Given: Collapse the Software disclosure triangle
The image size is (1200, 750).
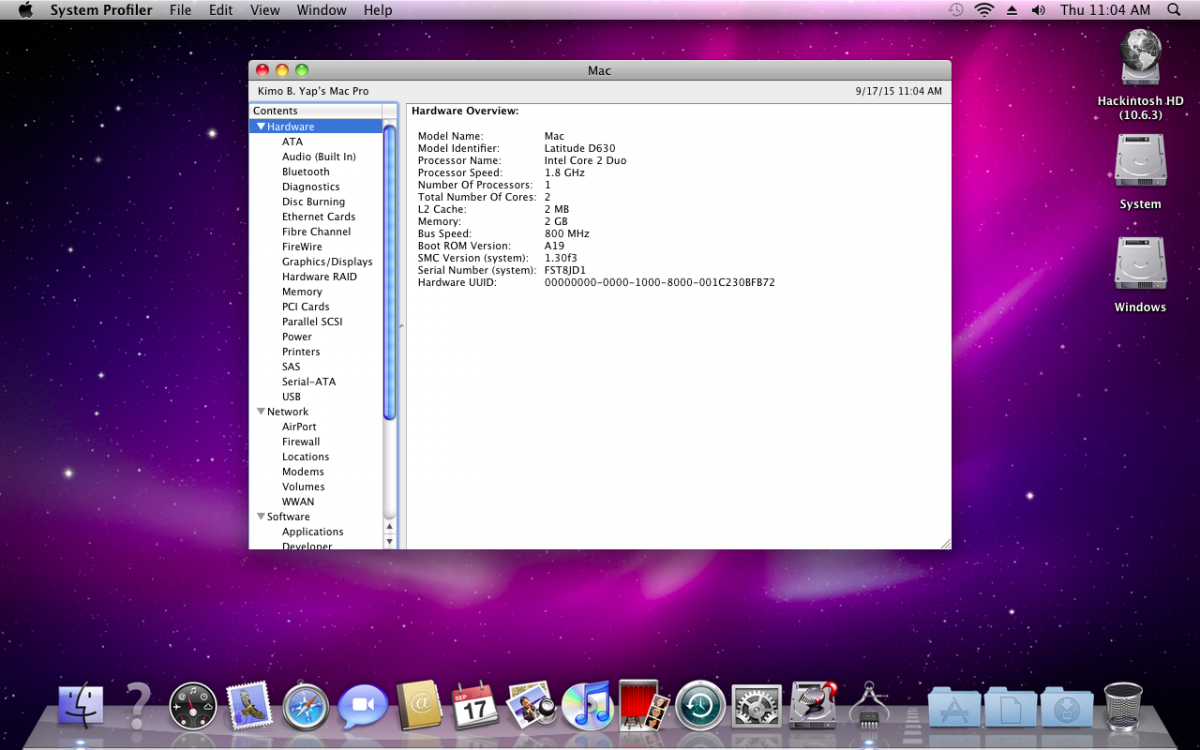Looking at the screenshot, I should pos(261,517).
